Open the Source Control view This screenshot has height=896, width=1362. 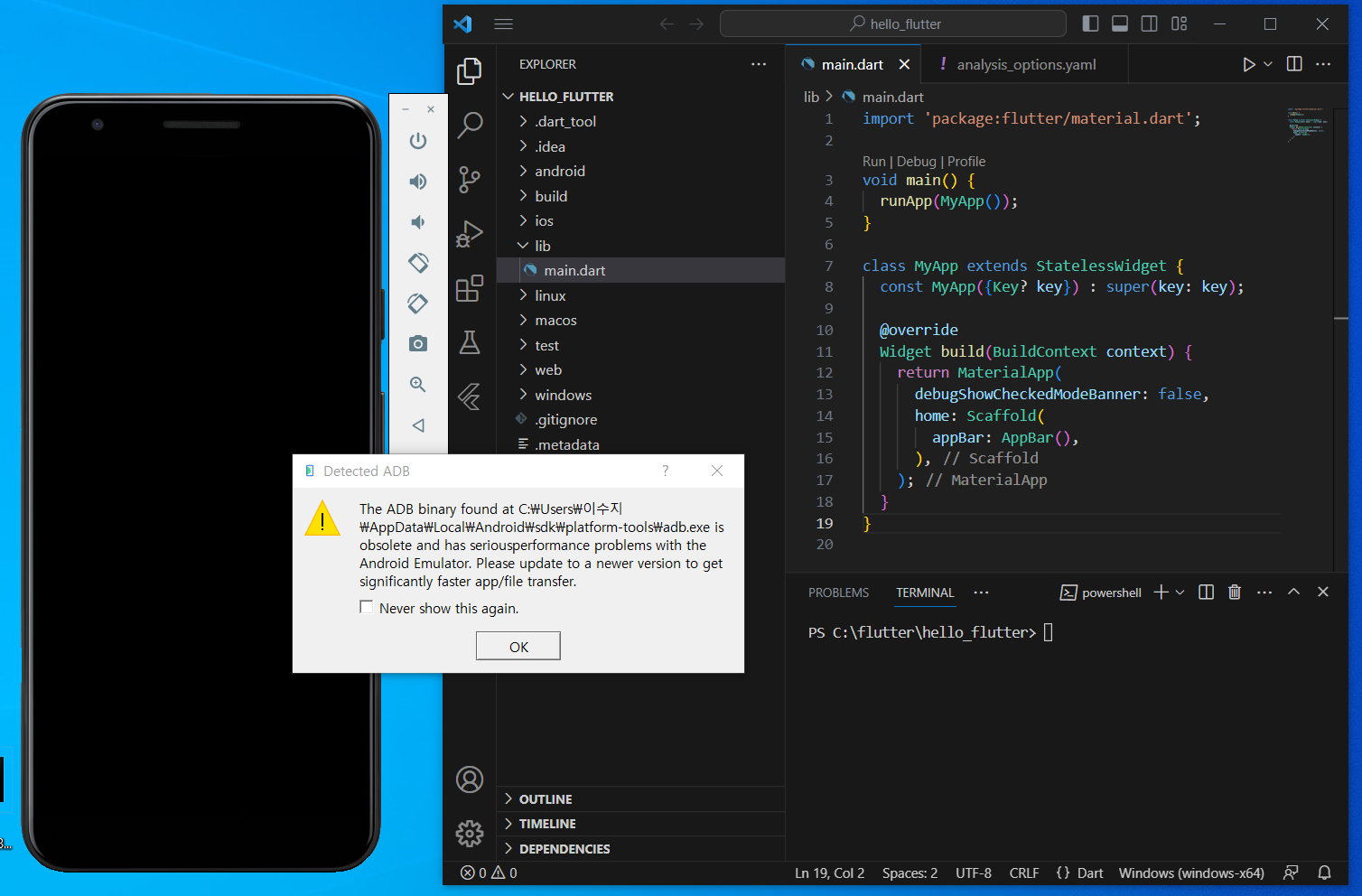point(470,179)
